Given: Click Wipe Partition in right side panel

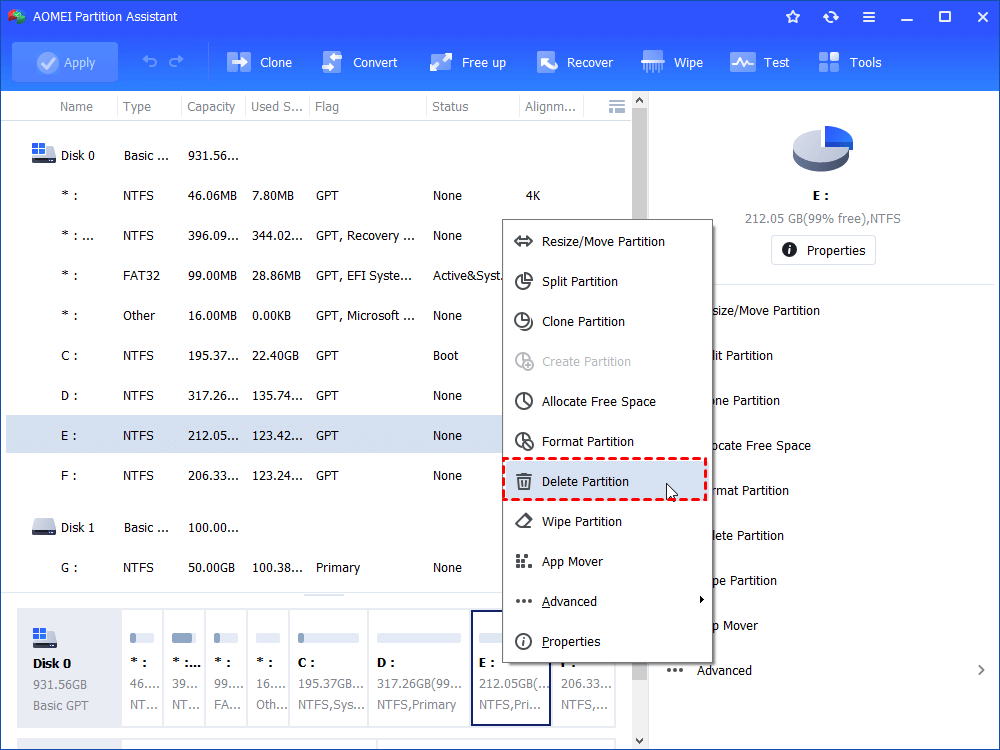Looking at the screenshot, I should click(x=744, y=581).
